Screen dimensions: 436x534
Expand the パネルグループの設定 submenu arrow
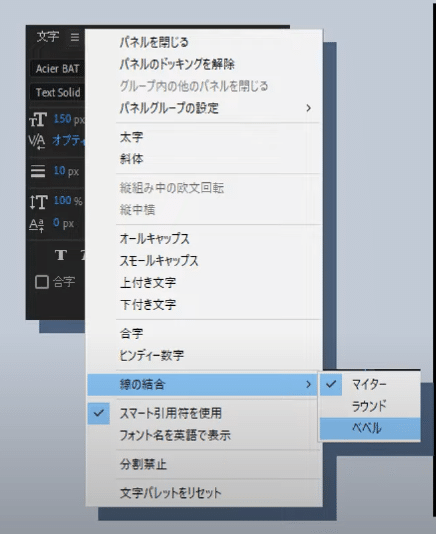[309, 108]
